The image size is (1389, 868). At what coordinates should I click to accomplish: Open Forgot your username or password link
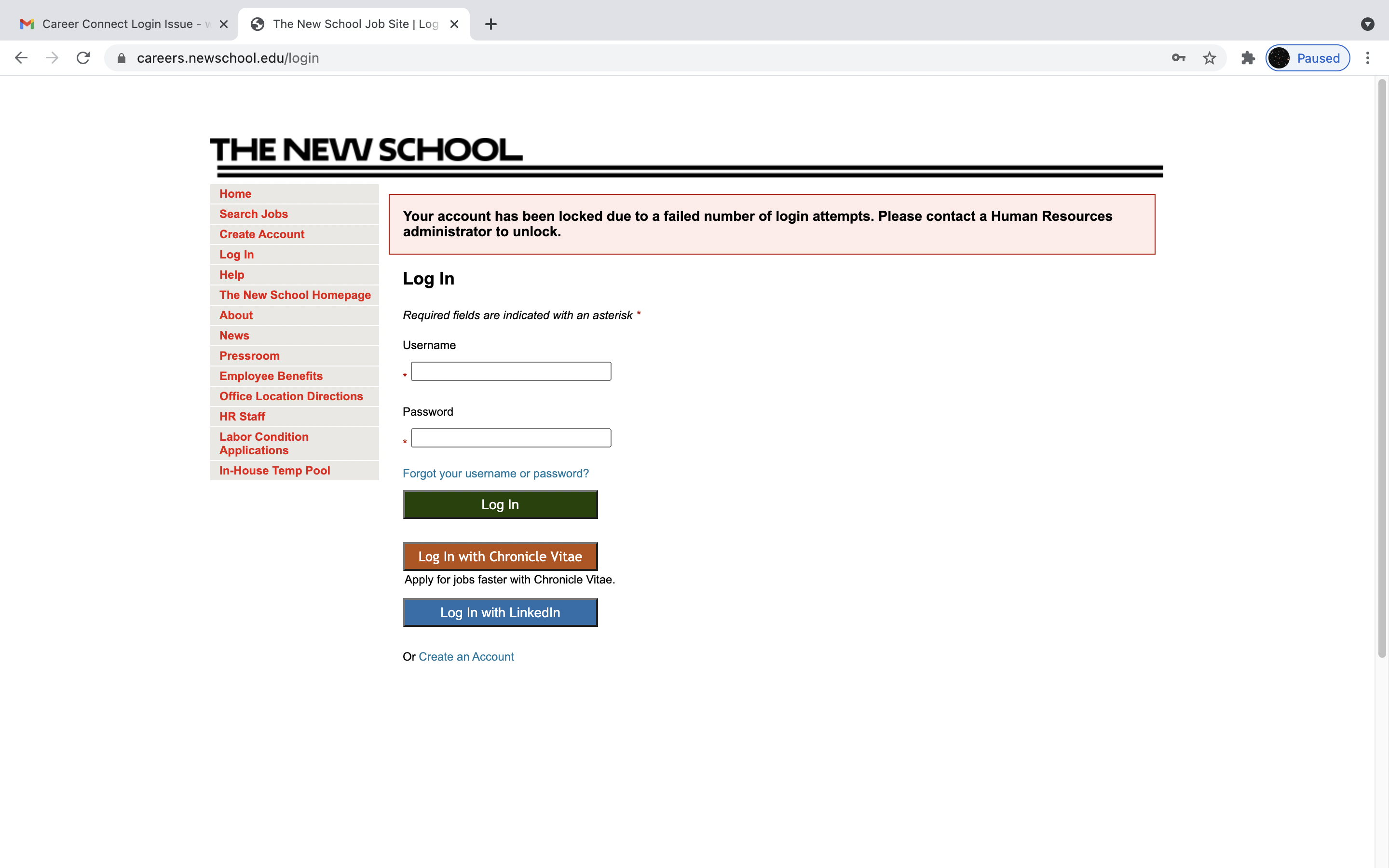coord(495,474)
